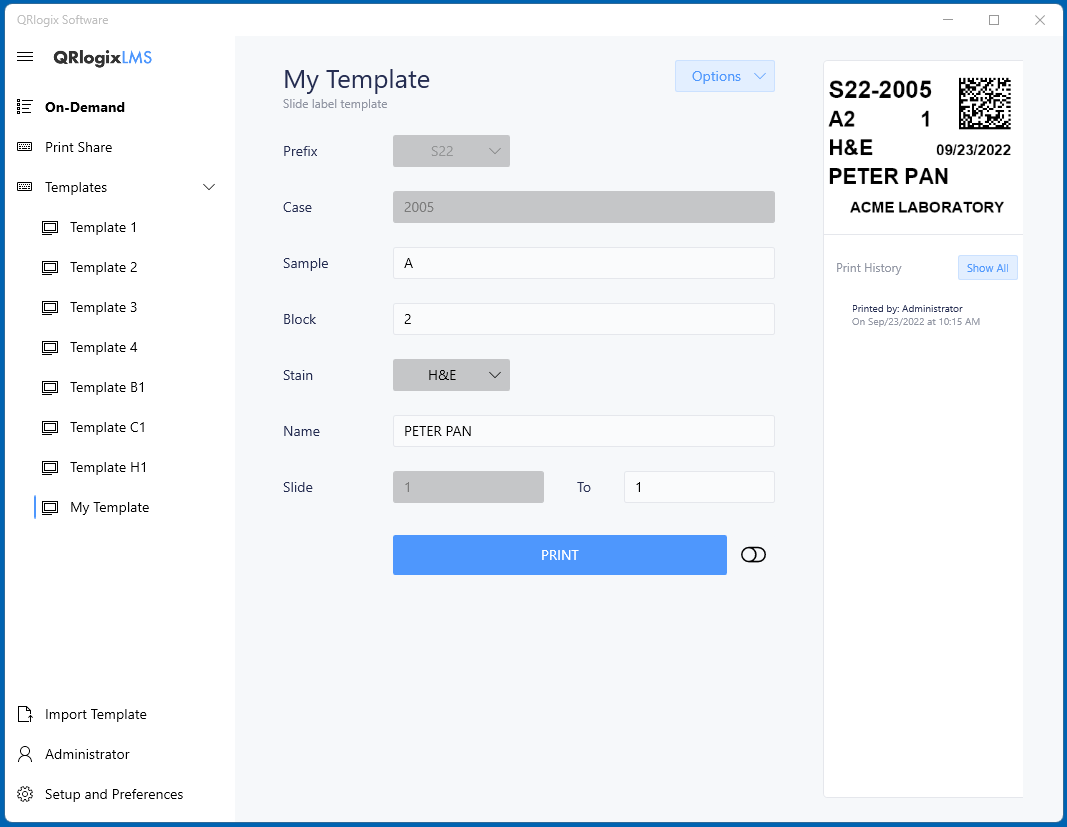The width and height of the screenshot is (1067, 827).
Task: Click the Slide To number field
Action: coord(700,487)
